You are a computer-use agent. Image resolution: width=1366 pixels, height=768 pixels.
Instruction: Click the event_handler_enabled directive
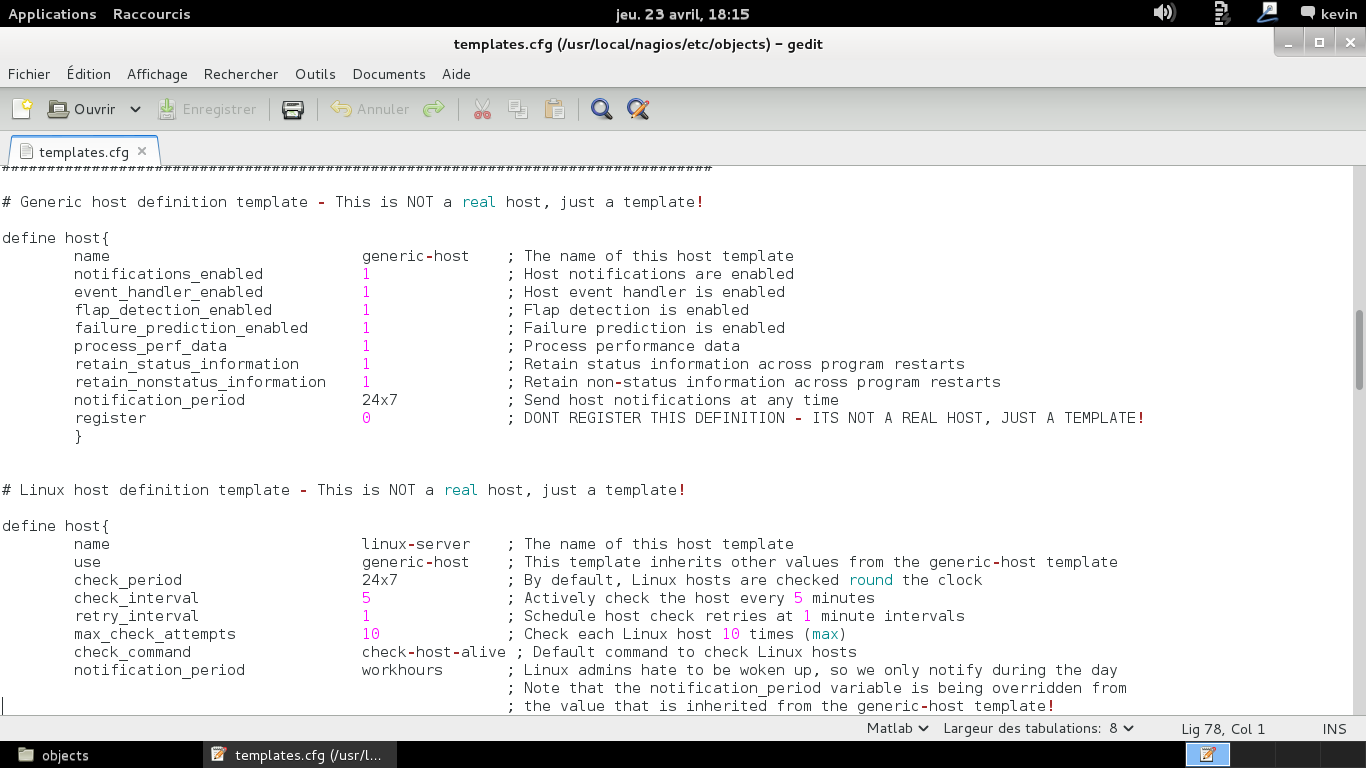[168, 292]
